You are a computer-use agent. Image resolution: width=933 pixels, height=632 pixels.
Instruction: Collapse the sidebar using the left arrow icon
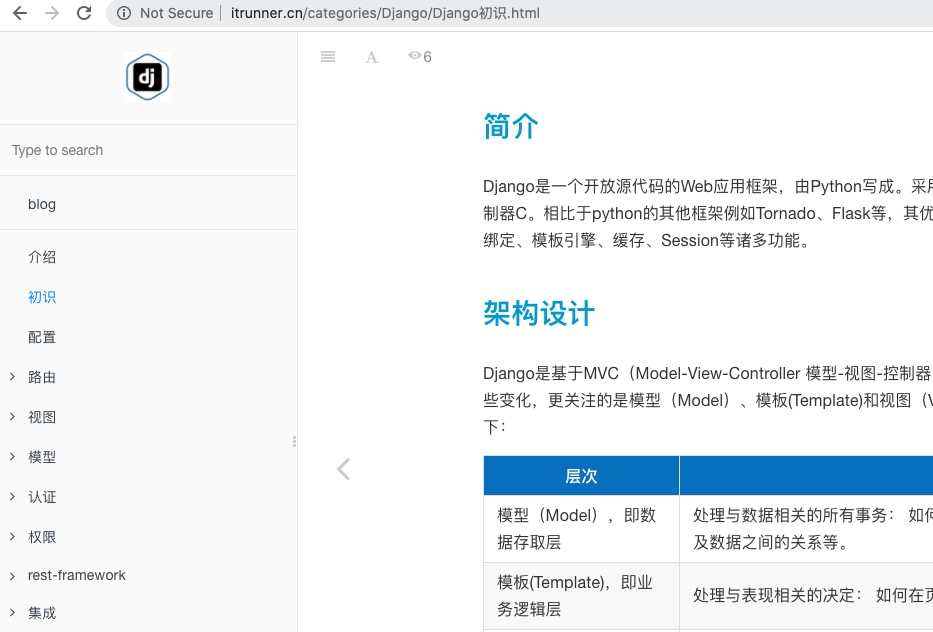point(343,468)
